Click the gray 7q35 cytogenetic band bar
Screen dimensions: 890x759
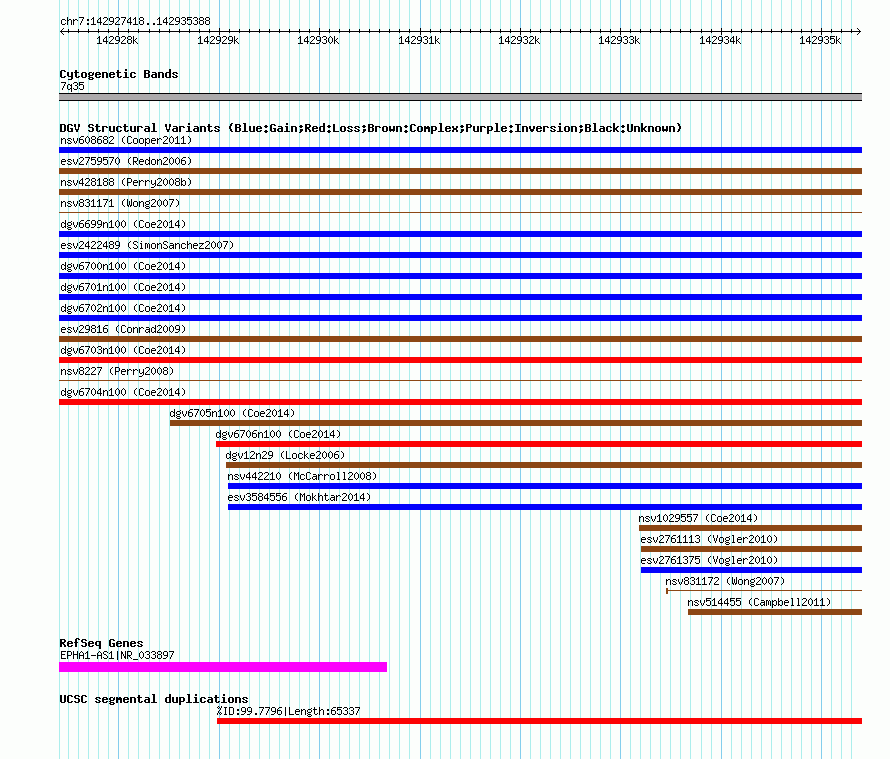[460, 97]
